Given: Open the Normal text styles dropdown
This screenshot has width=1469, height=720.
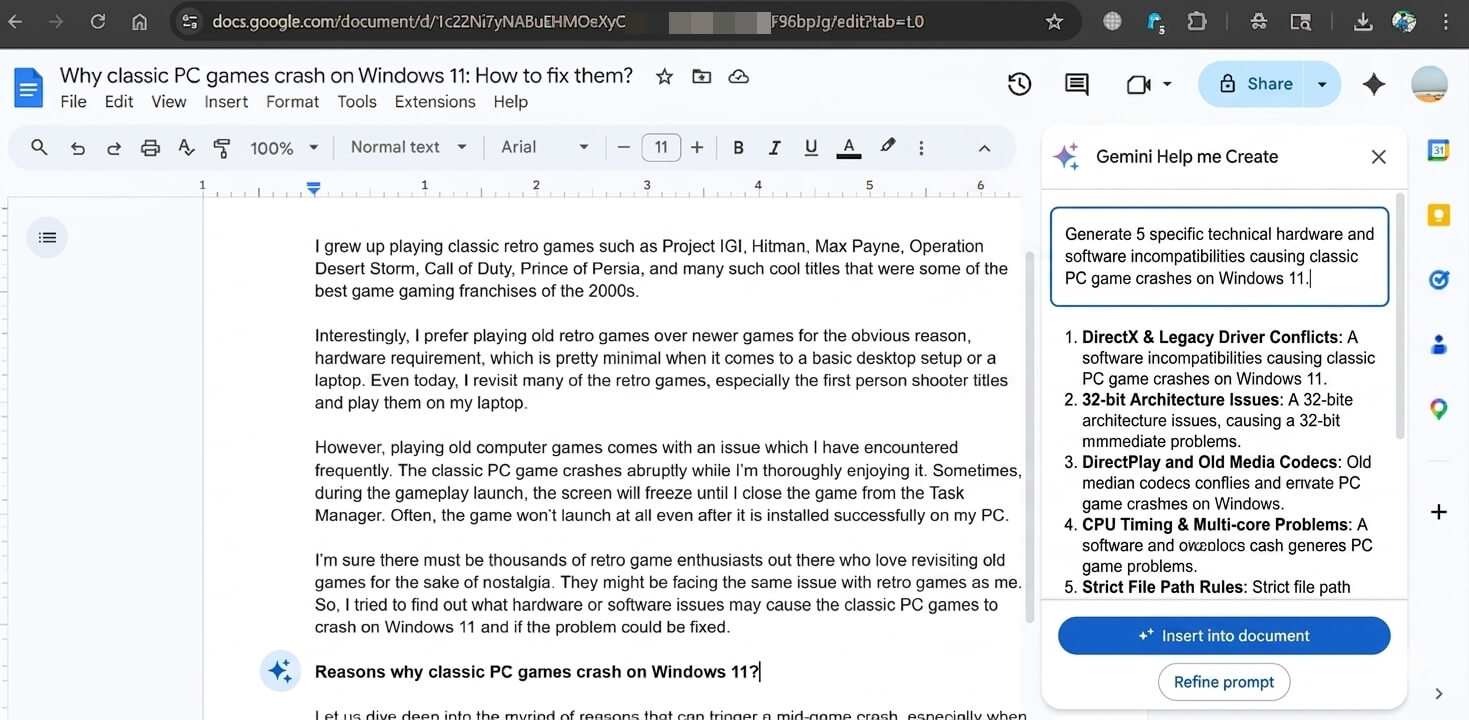Looking at the screenshot, I should [x=407, y=146].
